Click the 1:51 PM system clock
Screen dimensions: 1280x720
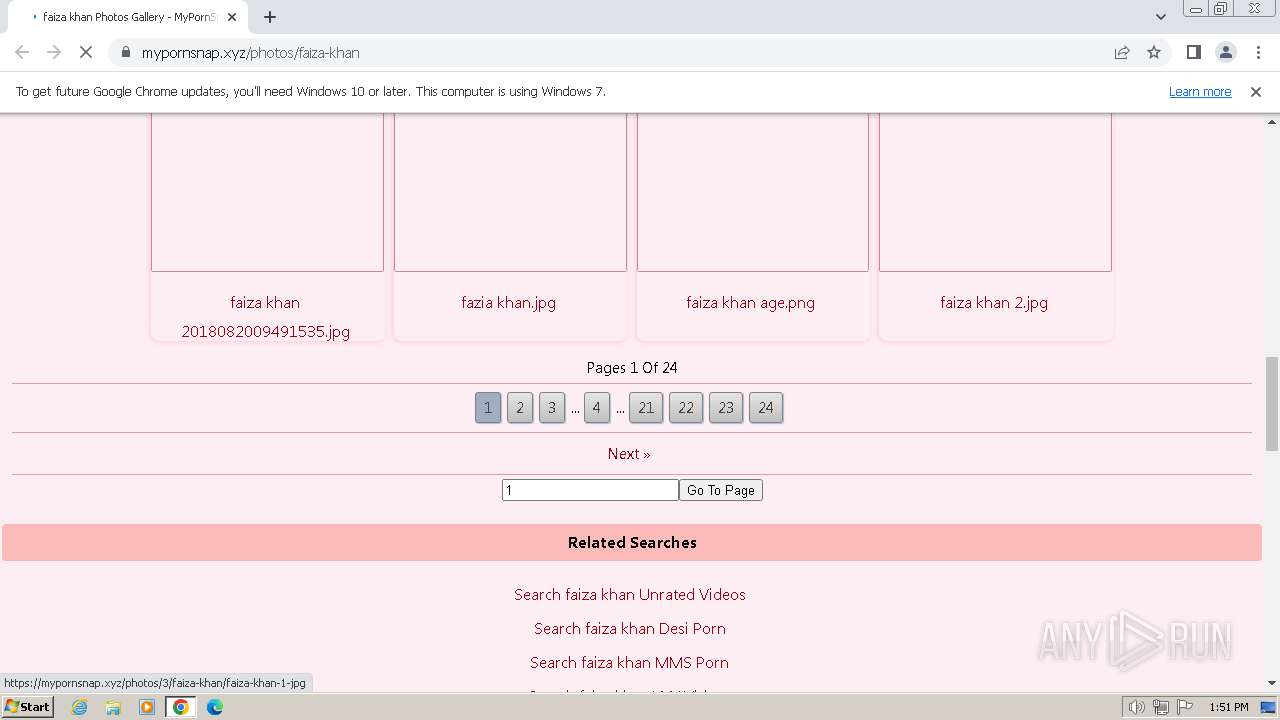click(1229, 707)
